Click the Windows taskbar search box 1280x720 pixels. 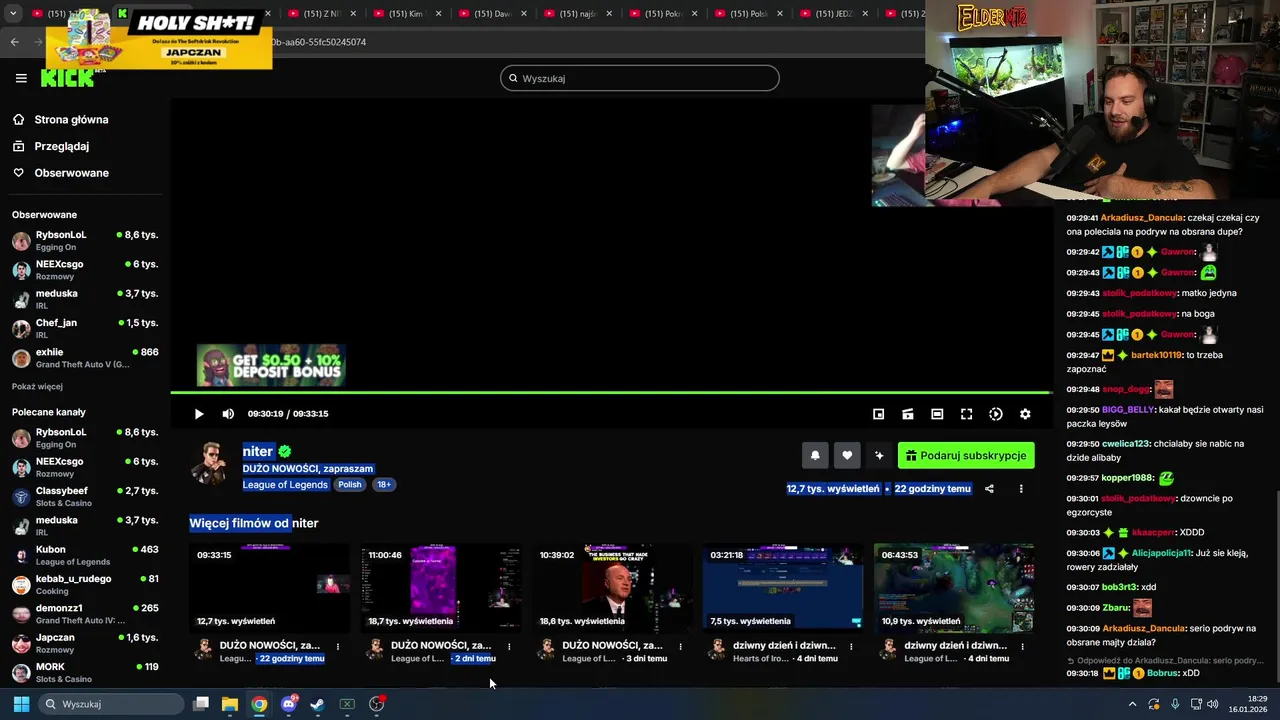[x=112, y=704]
